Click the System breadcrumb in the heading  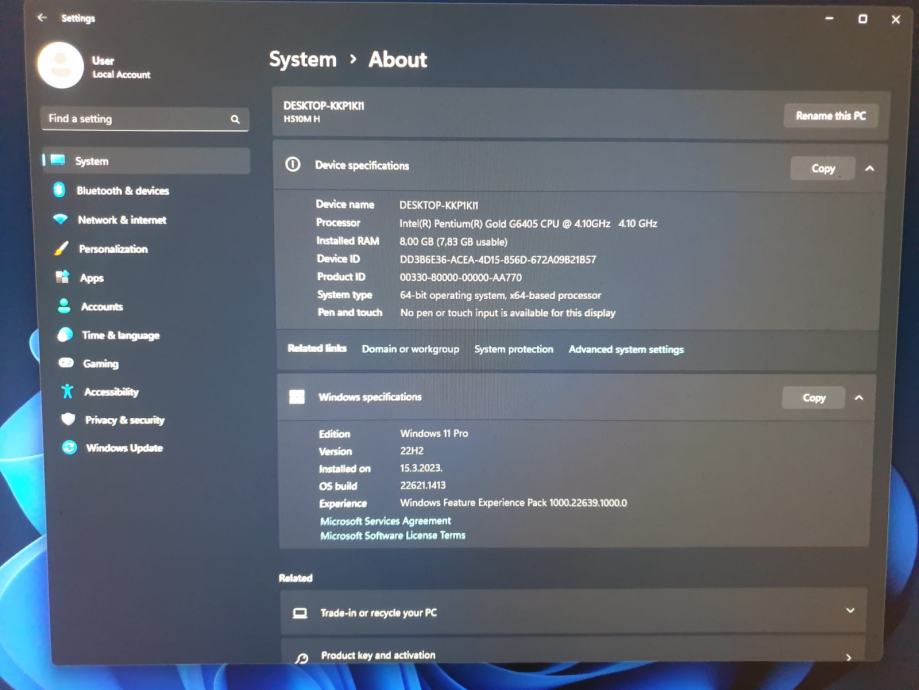(x=303, y=59)
